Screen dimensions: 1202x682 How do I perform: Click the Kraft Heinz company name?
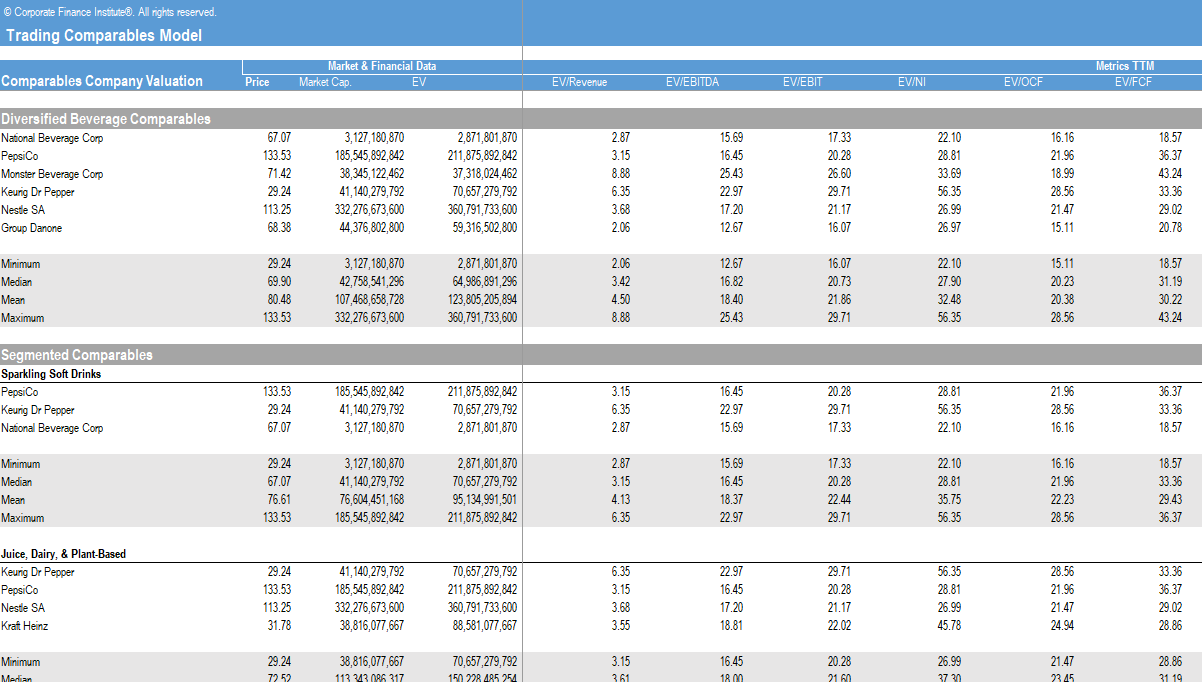click(25, 626)
